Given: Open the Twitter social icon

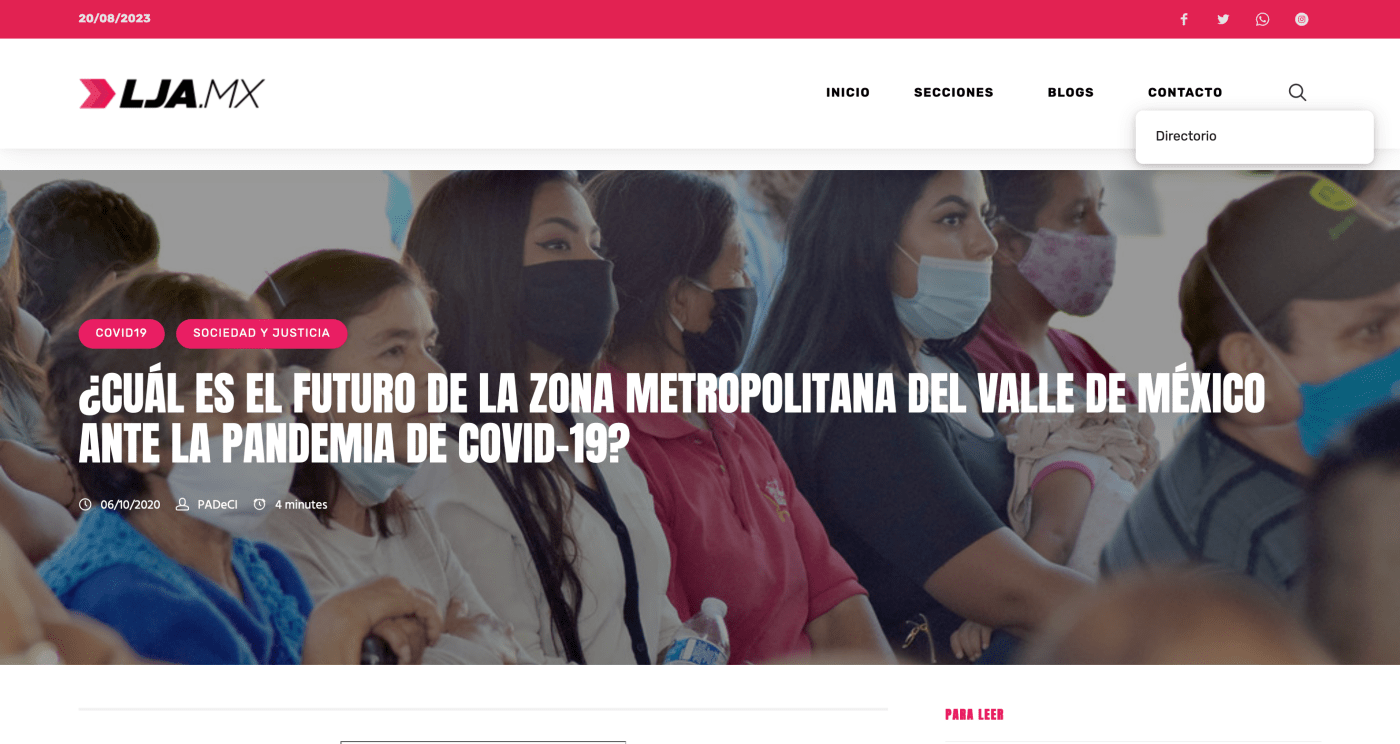Looking at the screenshot, I should (x=1223, y=19).
